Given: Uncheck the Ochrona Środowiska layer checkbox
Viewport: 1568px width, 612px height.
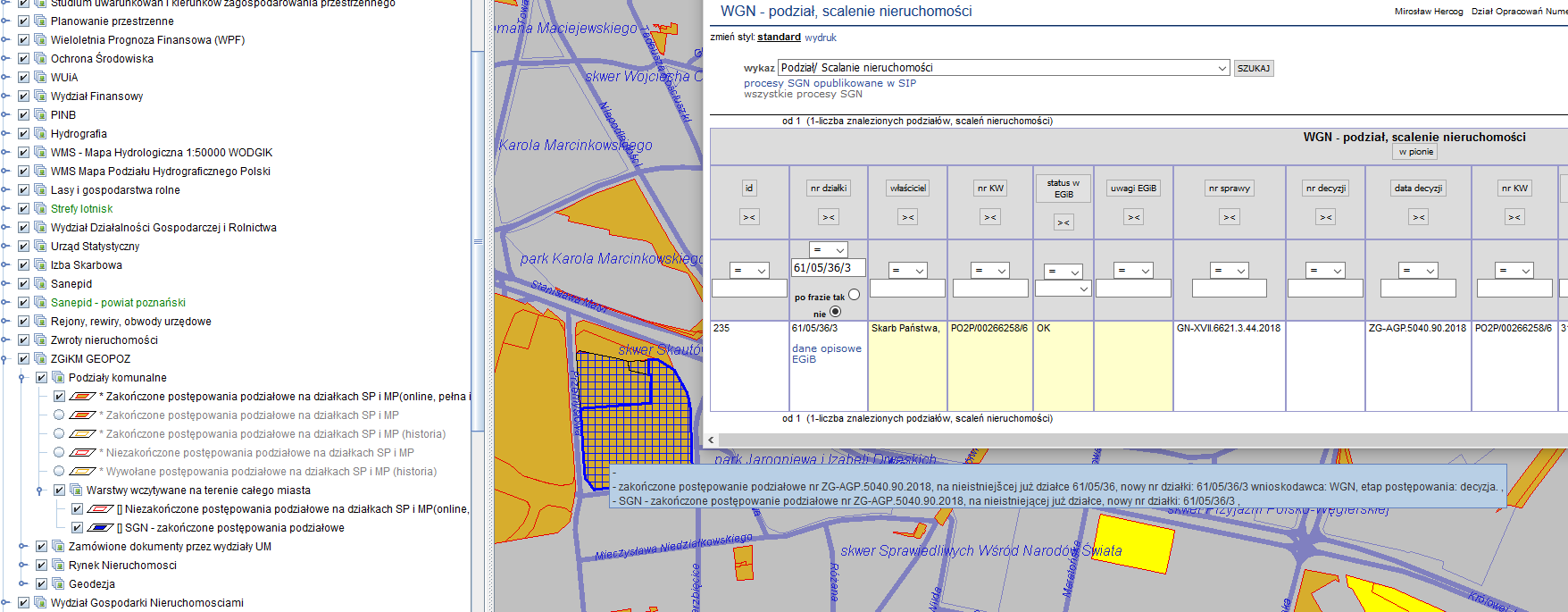Looking at the screenshot, I should tap(24, 59).
